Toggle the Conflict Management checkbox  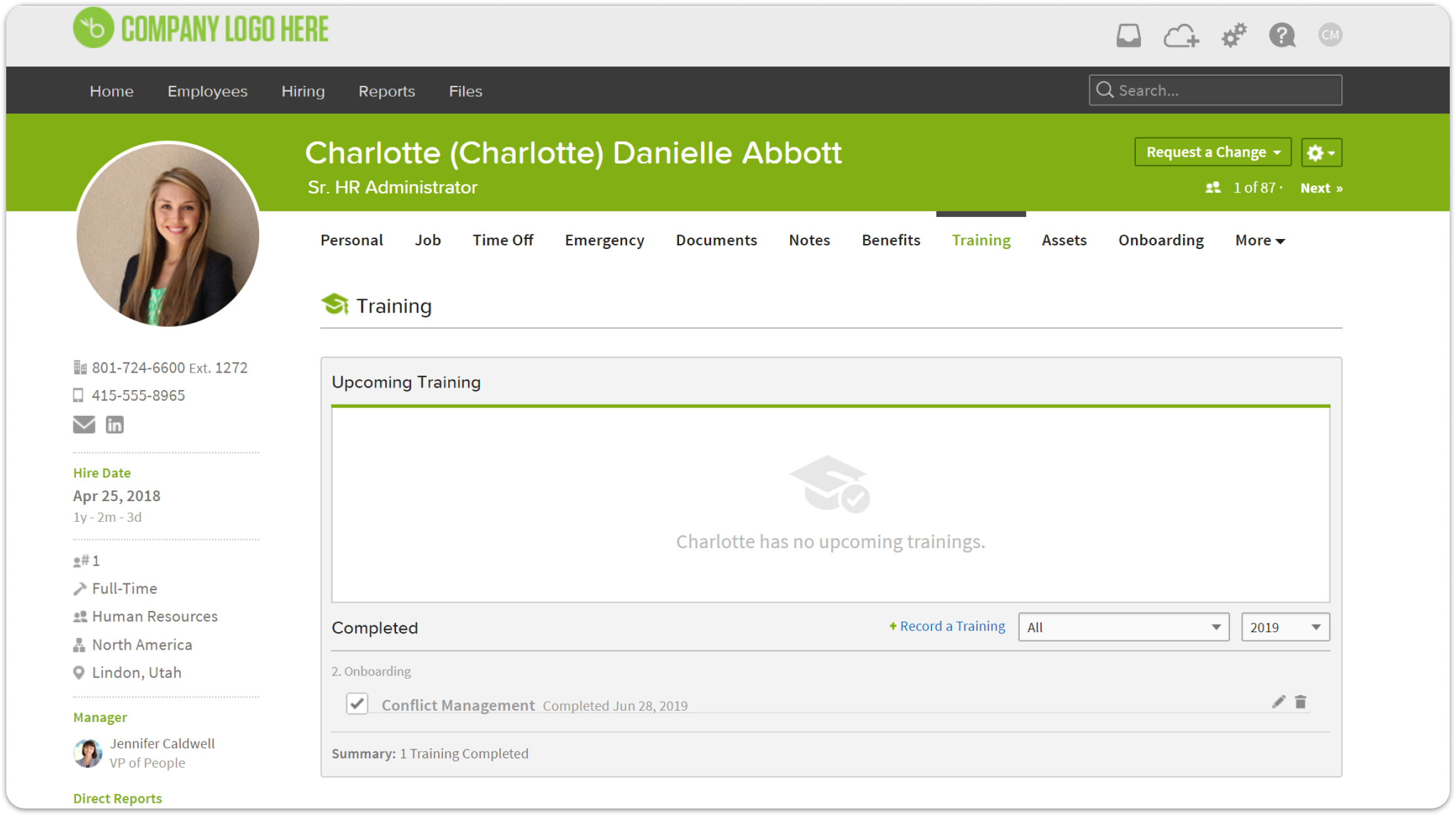[x=357, y=704]
